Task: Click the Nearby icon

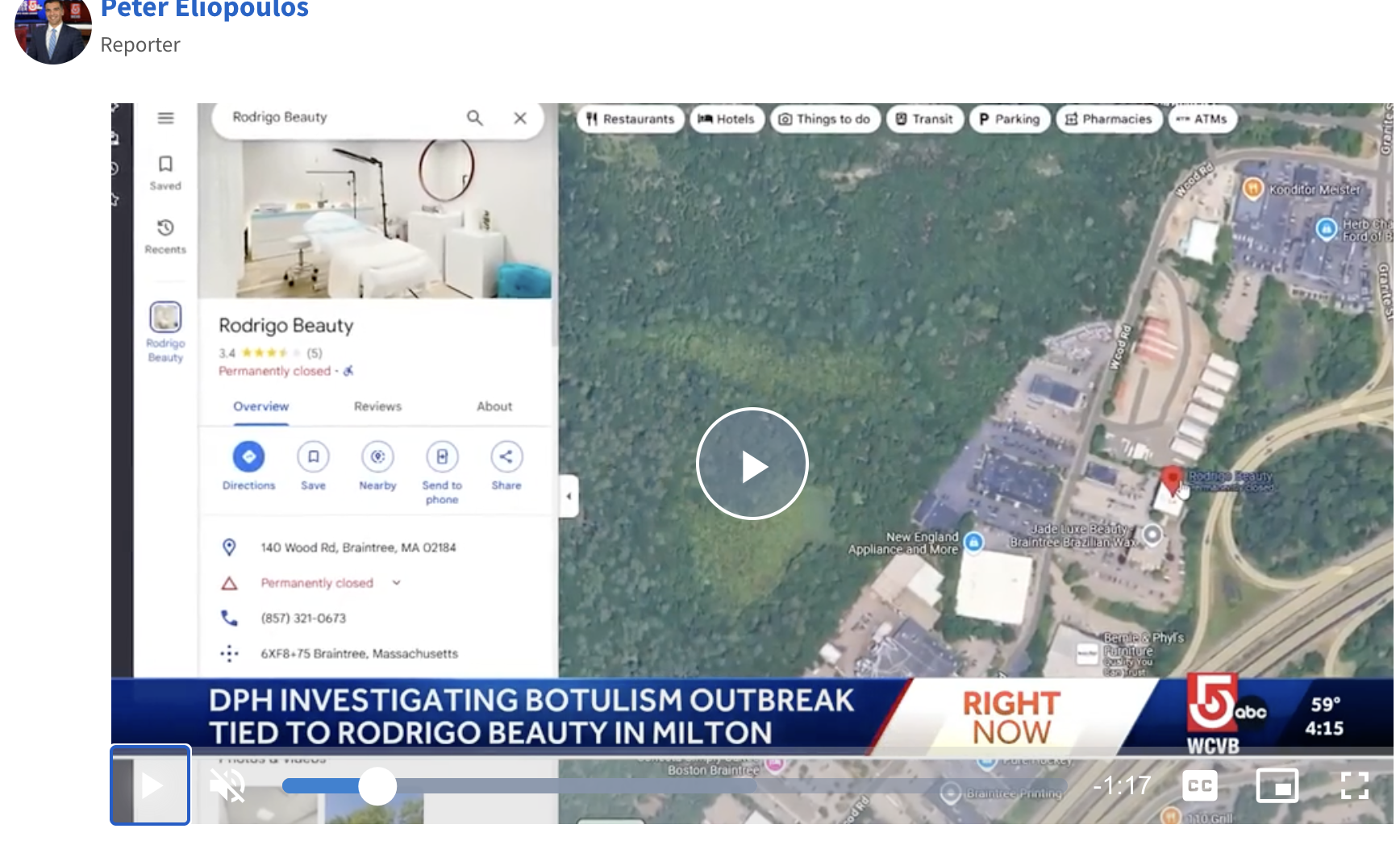Action: click(x=377, y=456)
